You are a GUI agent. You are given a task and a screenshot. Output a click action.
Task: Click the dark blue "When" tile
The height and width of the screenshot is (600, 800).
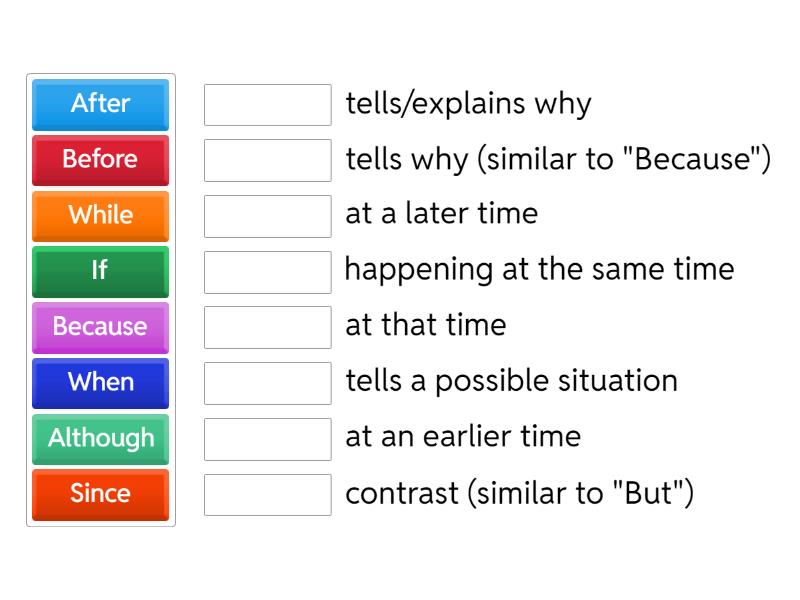[100, 383]
